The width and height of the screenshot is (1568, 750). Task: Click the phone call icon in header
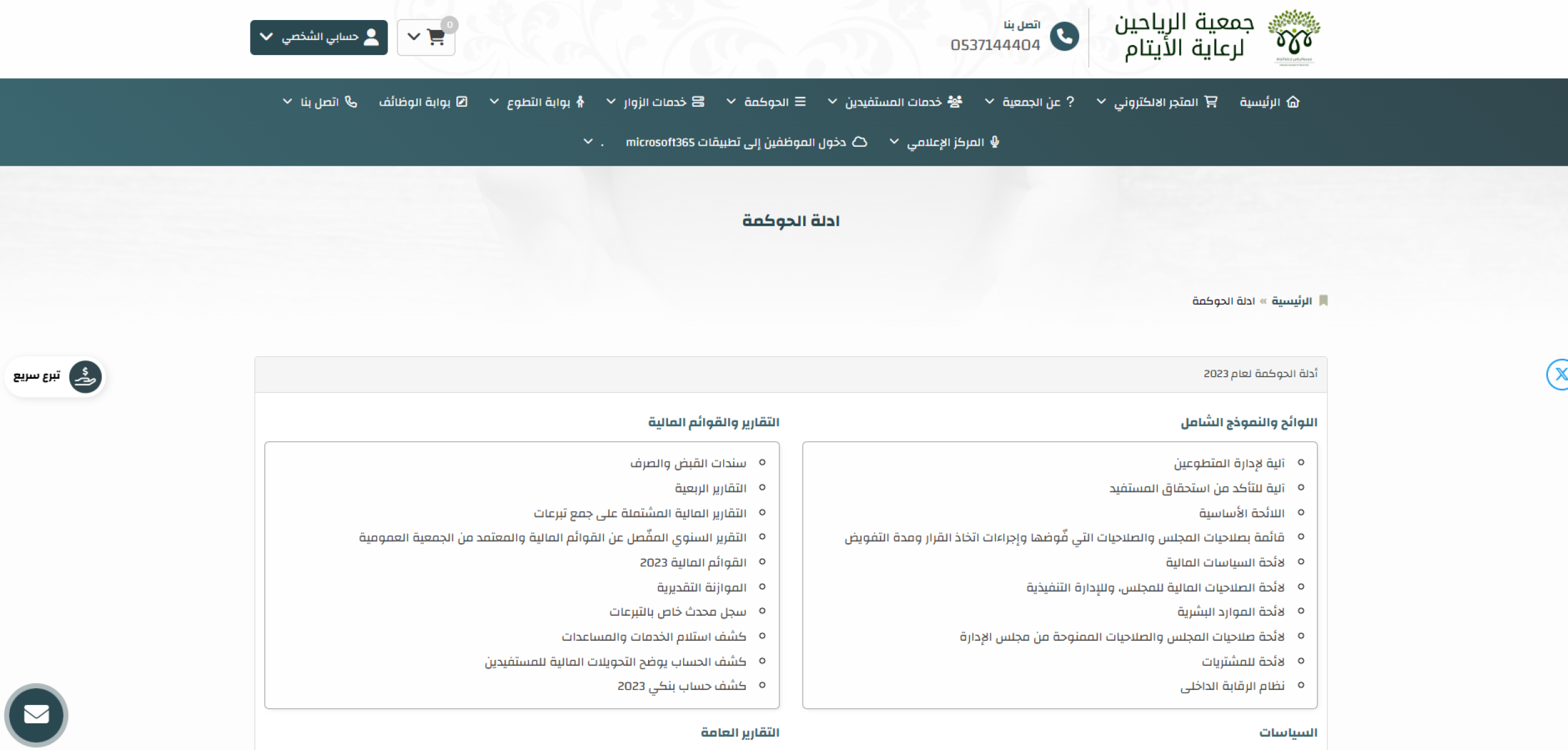[1064, 36]
